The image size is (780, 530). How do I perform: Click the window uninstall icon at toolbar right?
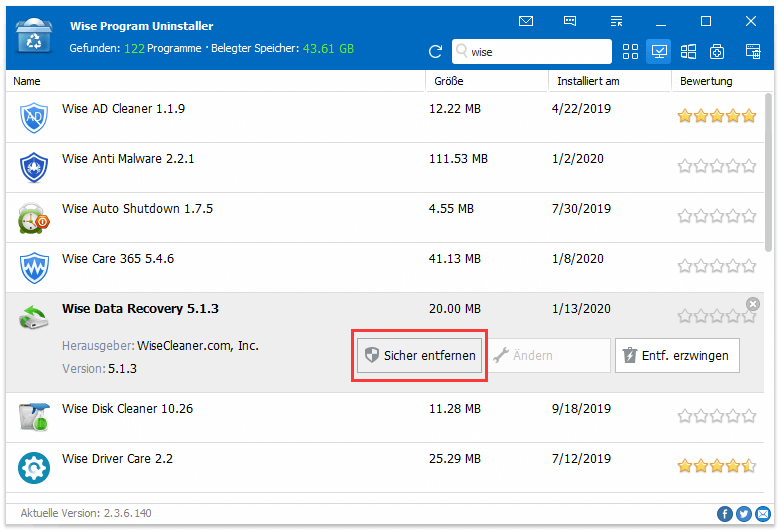tap(753, 51)
